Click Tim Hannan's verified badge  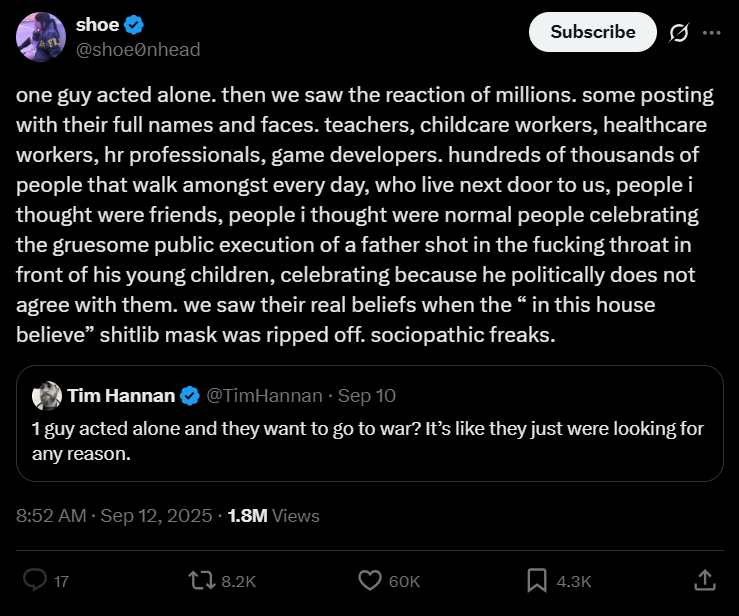[x=188, y=396]
